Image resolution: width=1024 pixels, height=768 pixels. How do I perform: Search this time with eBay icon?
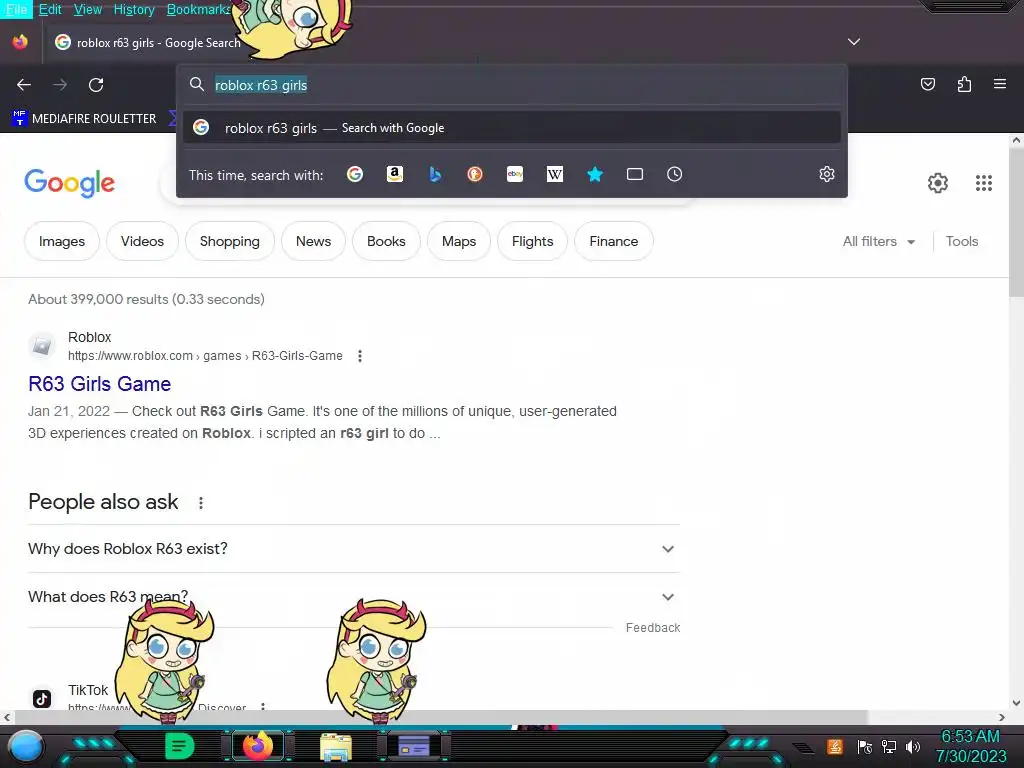coord(515,174)
